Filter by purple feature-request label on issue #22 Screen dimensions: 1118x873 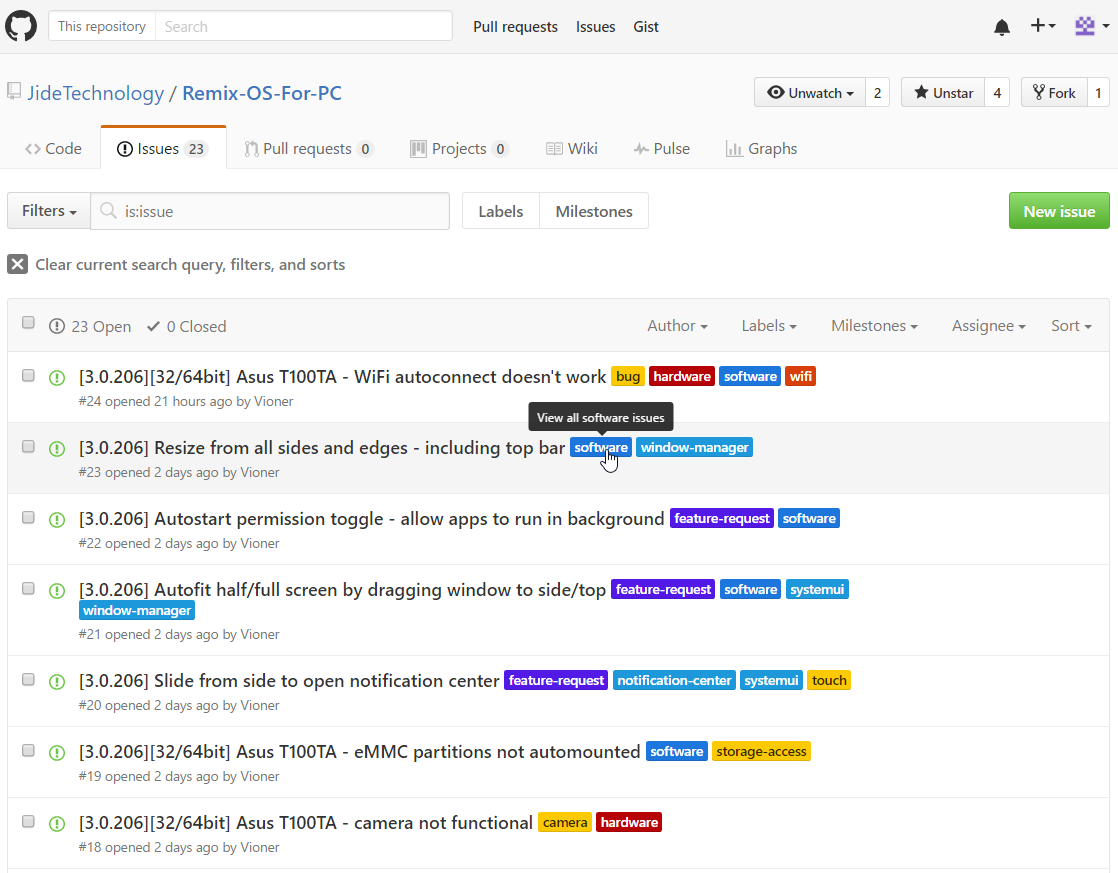click(722, 519)
